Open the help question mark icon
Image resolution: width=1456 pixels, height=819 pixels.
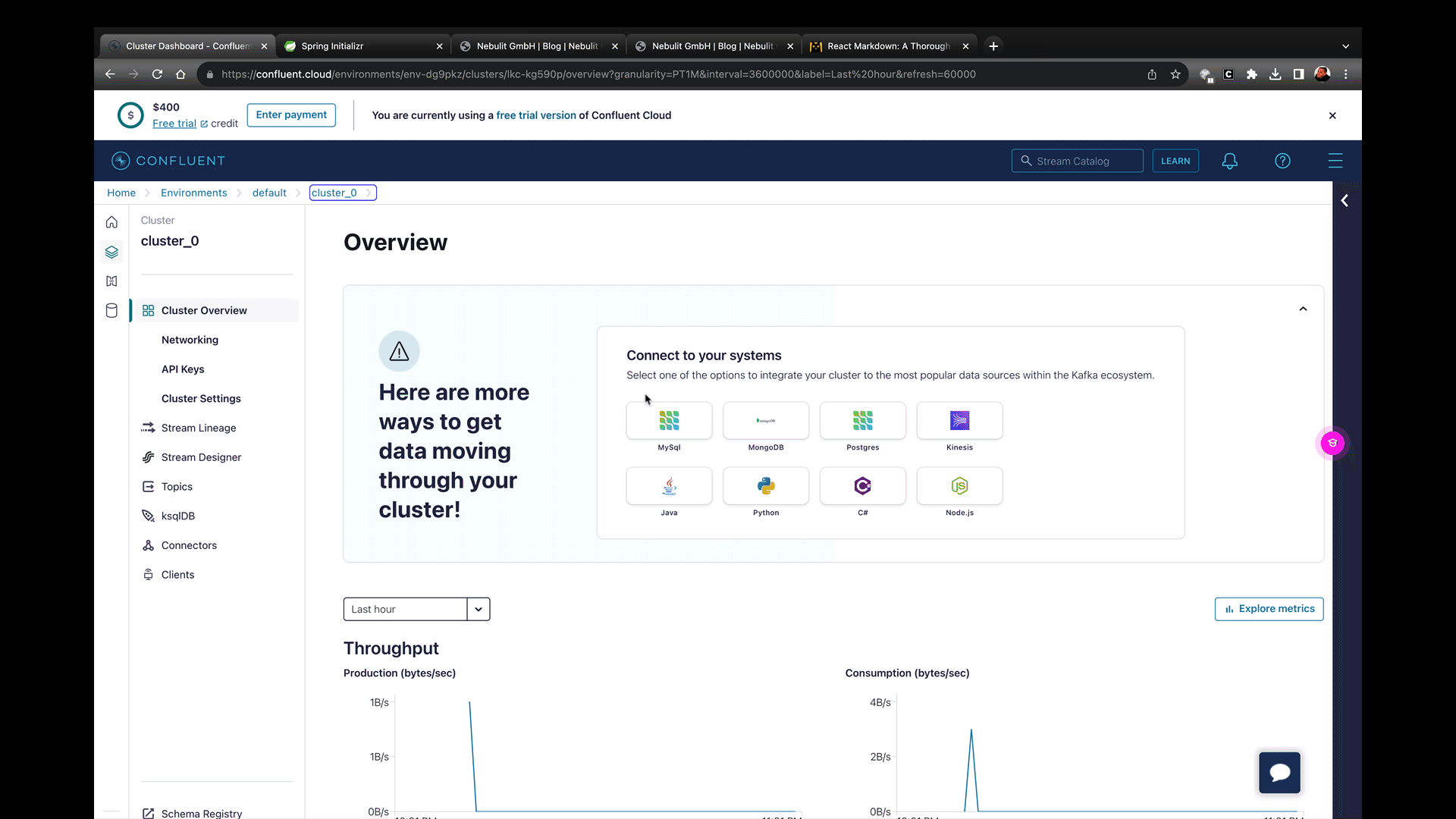[1282, 161]
